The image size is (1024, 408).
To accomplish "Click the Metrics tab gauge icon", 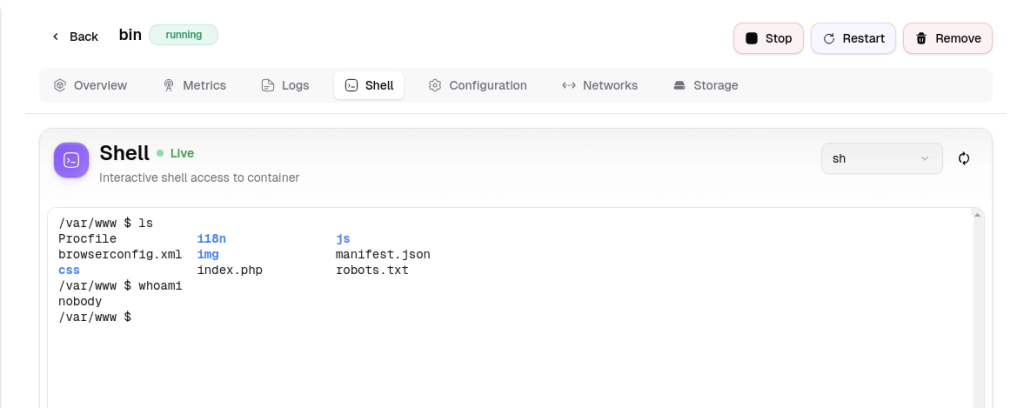I will point(168,86).
